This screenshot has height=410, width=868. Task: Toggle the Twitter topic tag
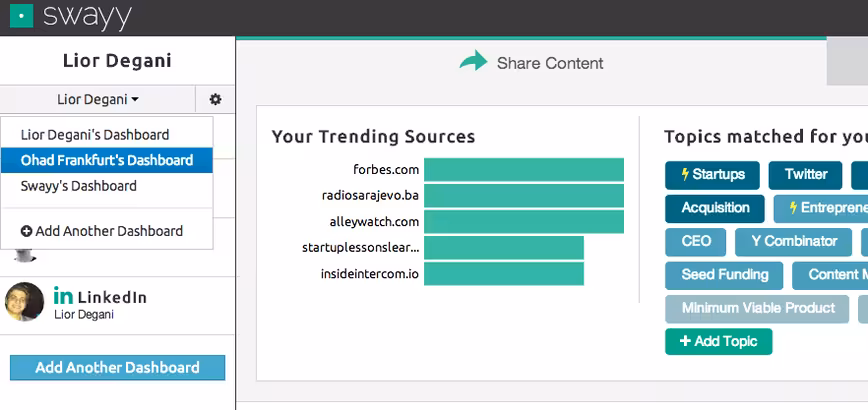tap(805, 175)
